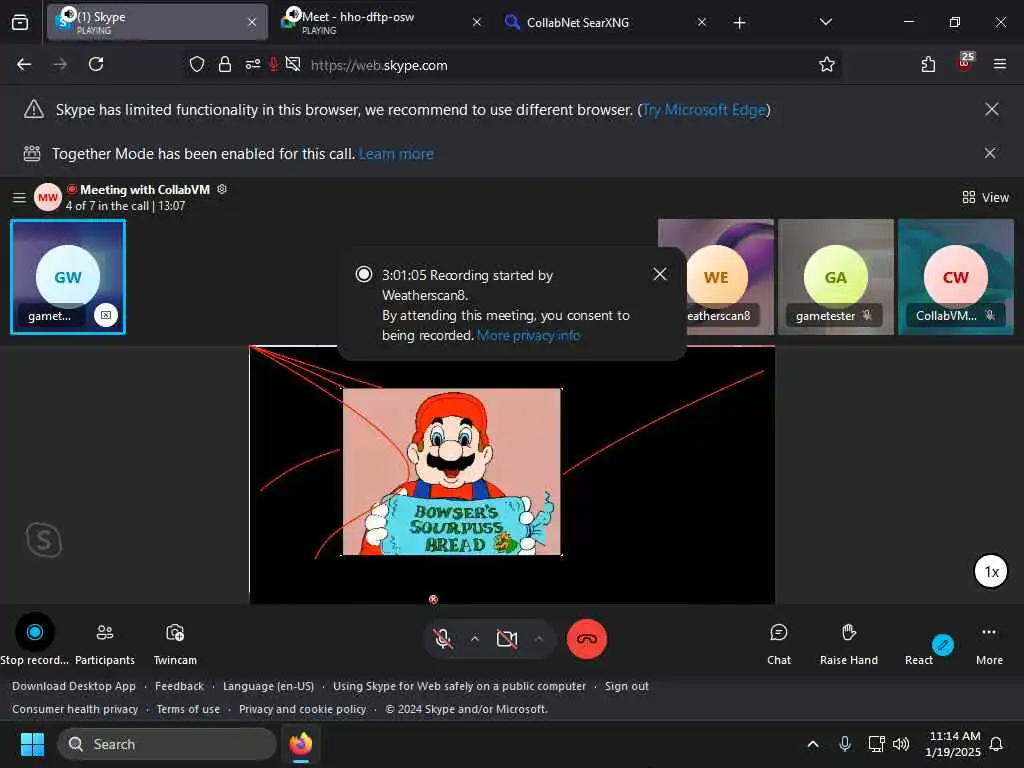Open the Windows Start menu

tap(33, 744)
